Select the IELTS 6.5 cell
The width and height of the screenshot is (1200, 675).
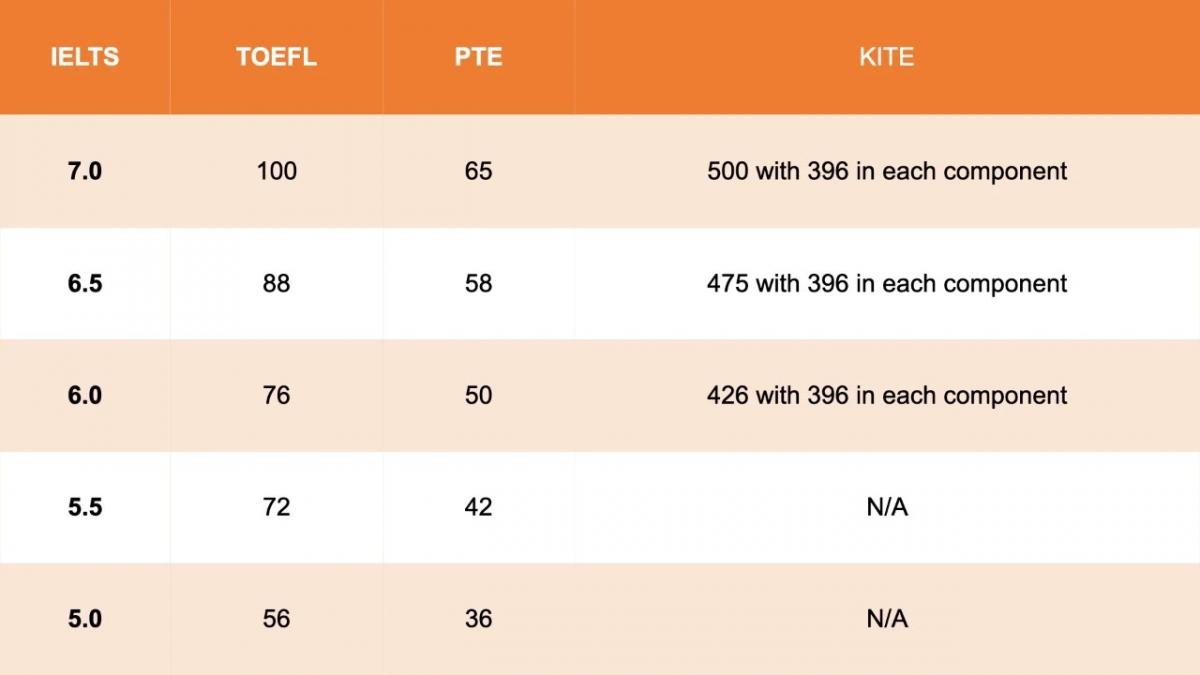(x=85, y=283)
